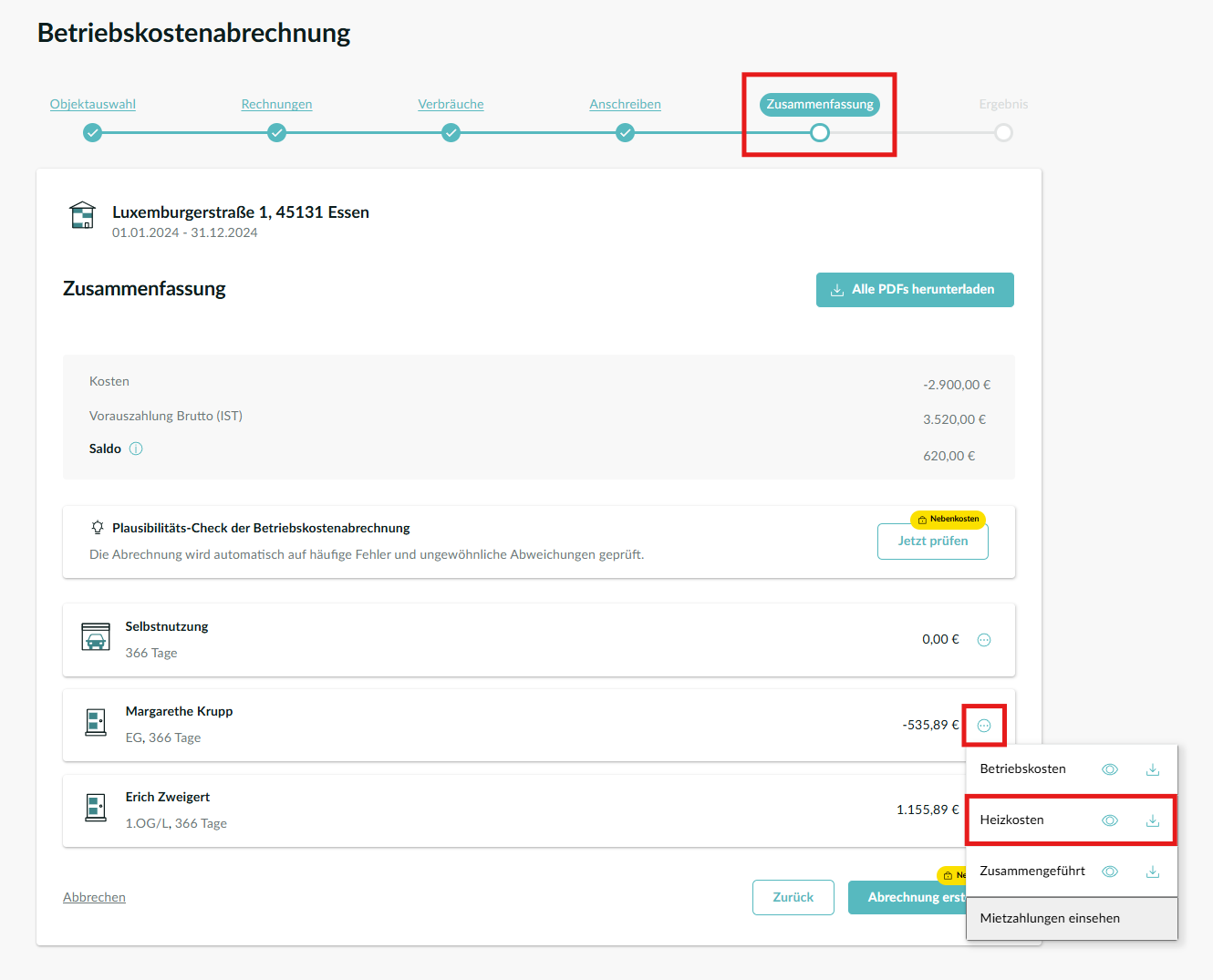Go to the Rechnungen step
The width and height of the screenshot is (1213, 980).
click(276, 104)
